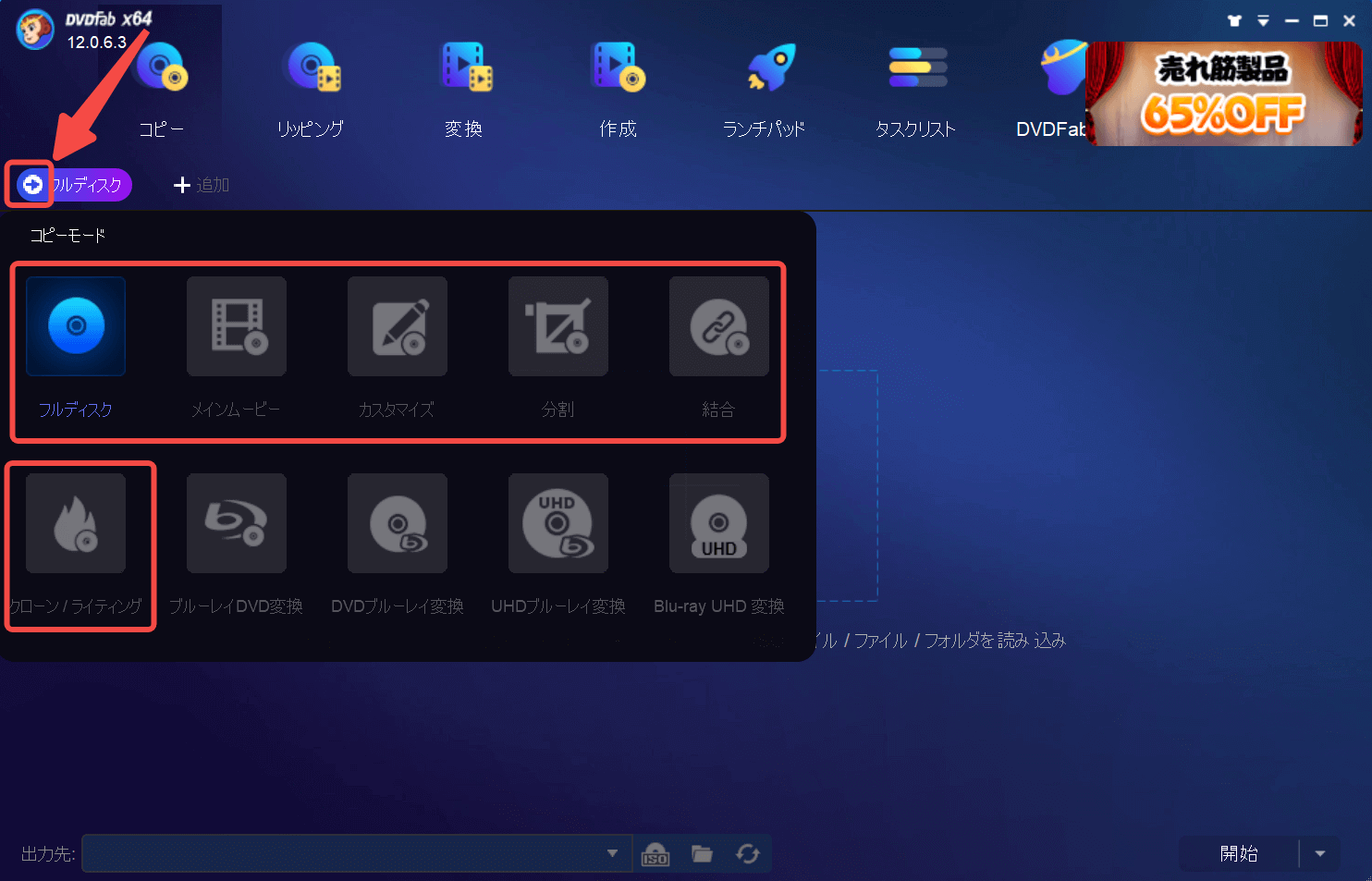The width and height of the screenshot is (1372, 881).
Task: Select the メインムービー (Main Movie) mode
Action: [x=237, y=326]
